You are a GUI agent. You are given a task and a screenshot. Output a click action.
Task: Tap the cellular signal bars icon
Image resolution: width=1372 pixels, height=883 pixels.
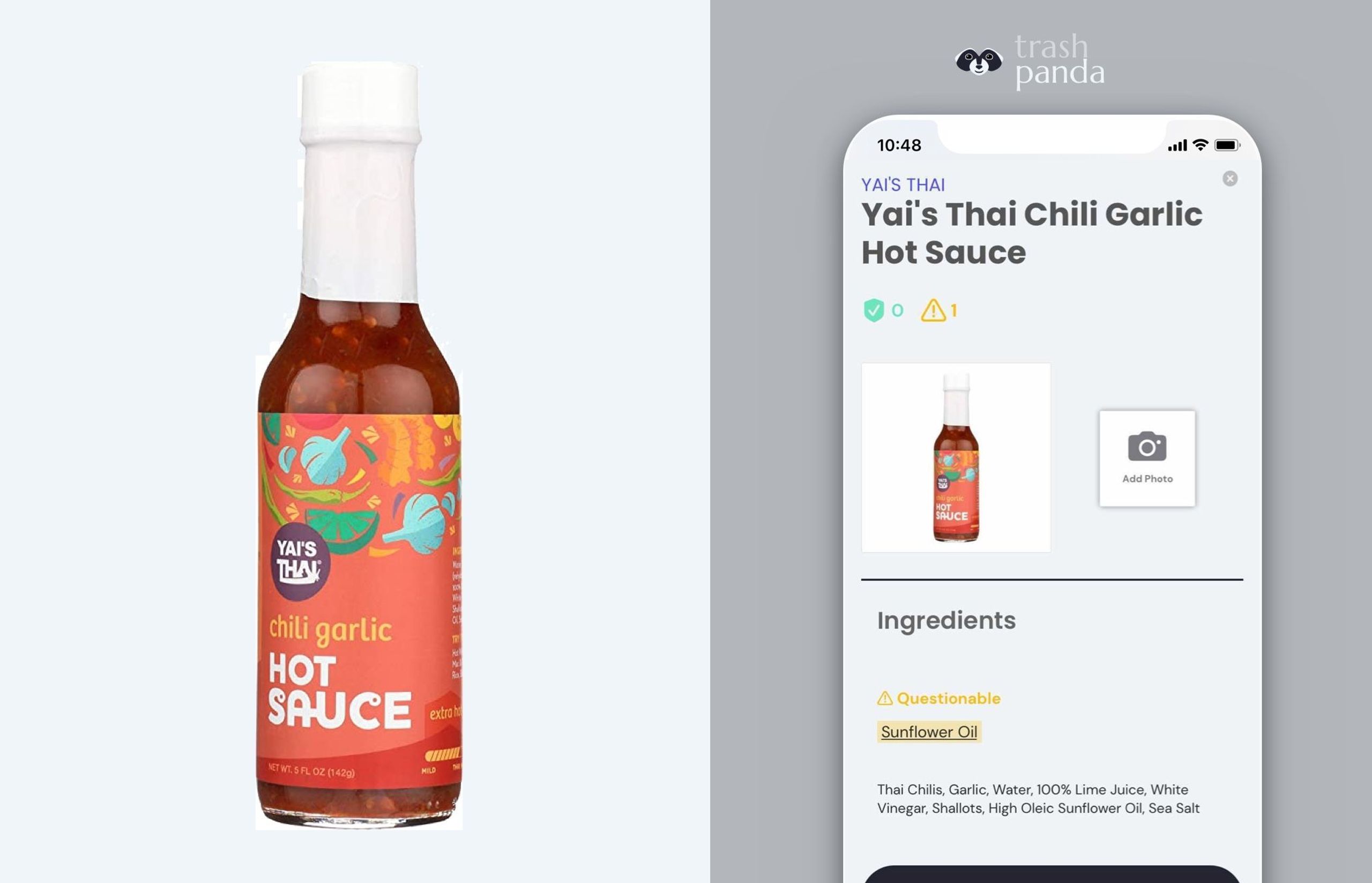point(1177,146)
